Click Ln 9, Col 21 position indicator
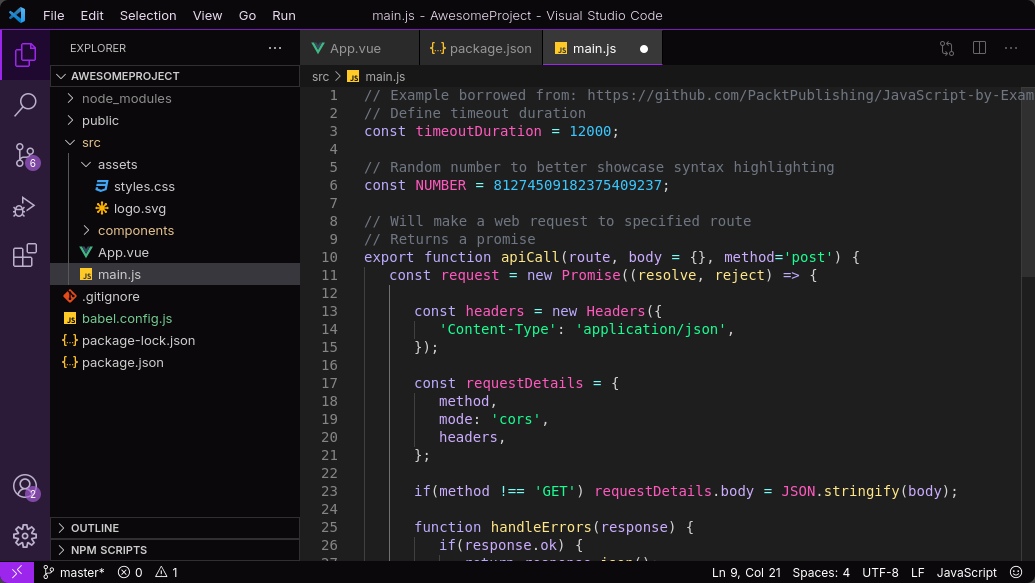Viewport: 1035px width, 583px height. pos(746,572)
